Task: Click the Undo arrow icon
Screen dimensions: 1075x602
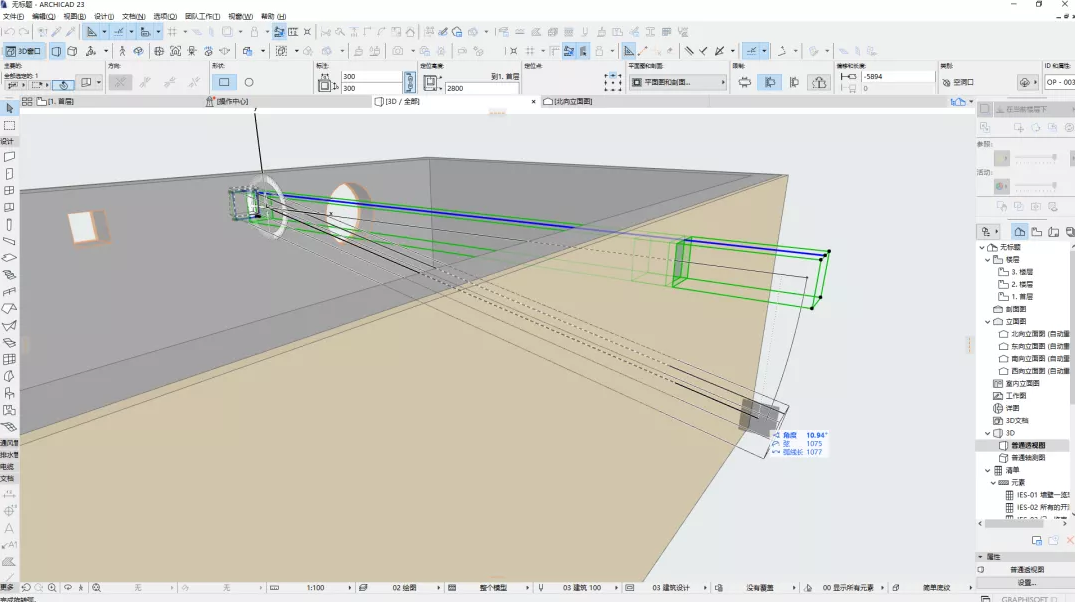Action: (x=10, y=32)
